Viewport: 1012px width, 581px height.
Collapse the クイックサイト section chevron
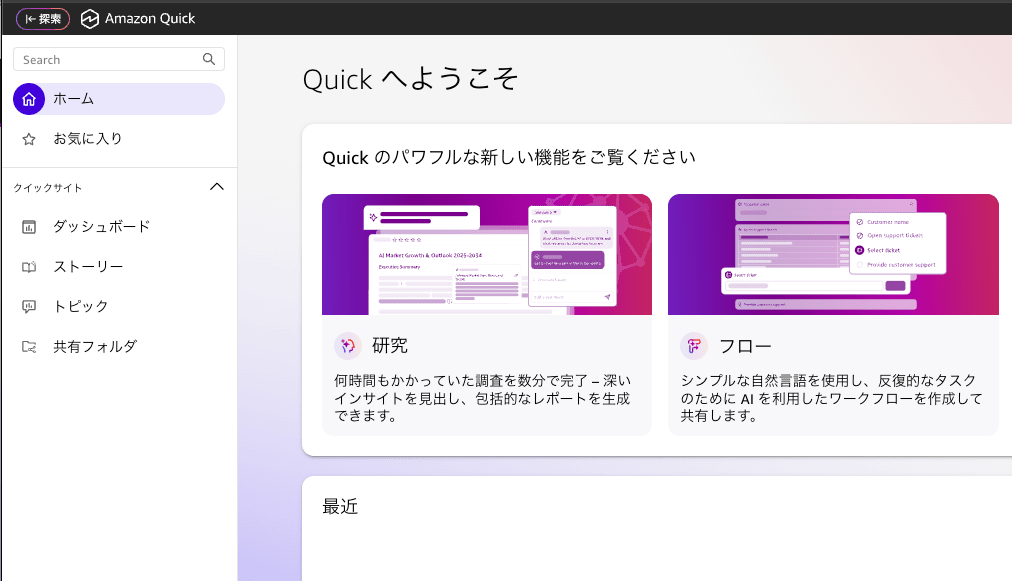click(x=217, y=187)
